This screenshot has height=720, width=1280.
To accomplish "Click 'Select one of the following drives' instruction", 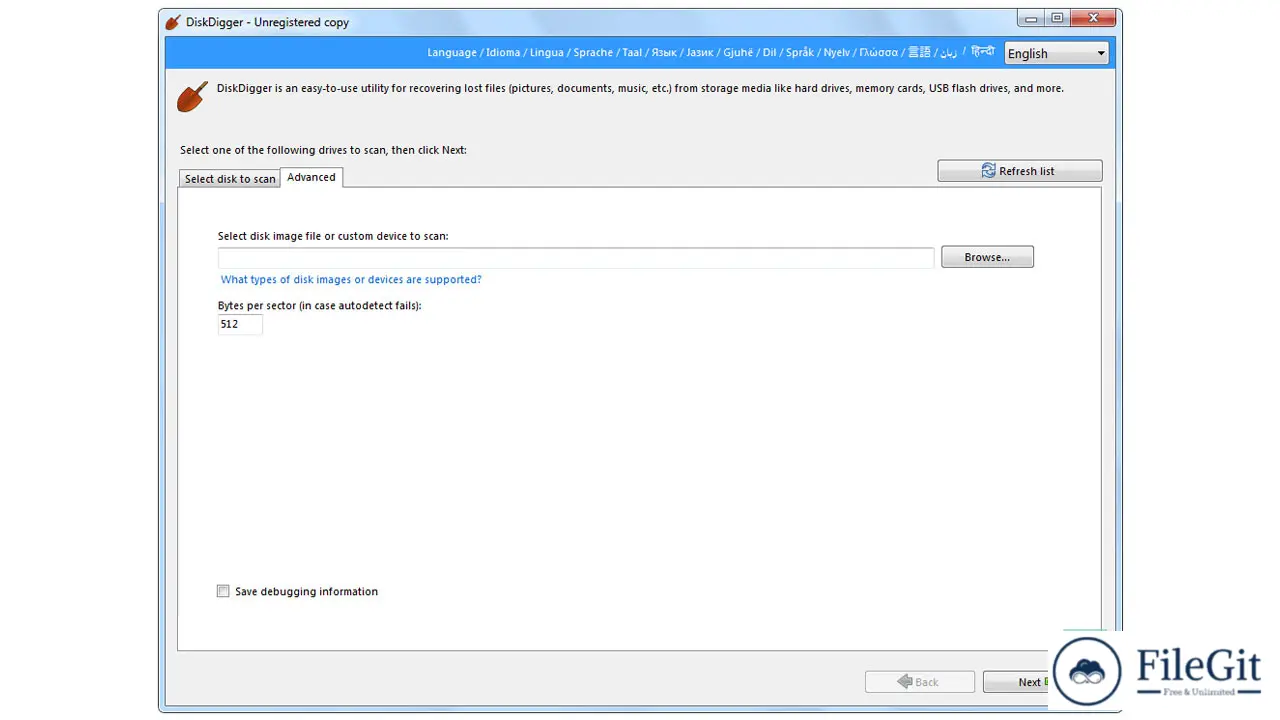I will (x=323, y=150).
